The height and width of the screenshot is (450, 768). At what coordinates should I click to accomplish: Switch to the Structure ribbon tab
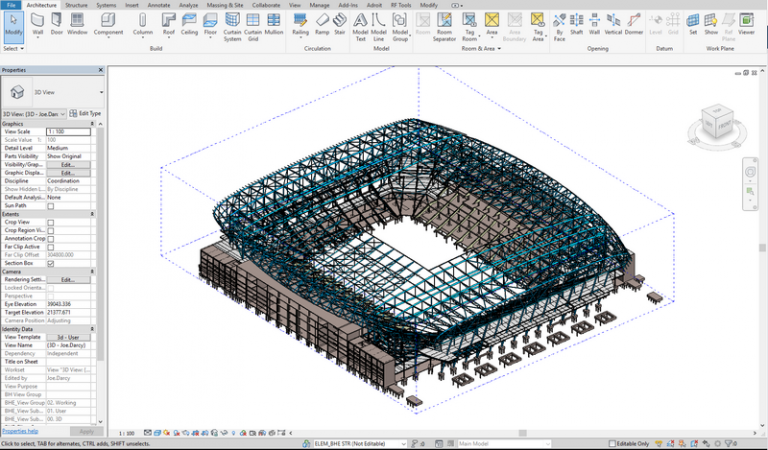point(76,5)
